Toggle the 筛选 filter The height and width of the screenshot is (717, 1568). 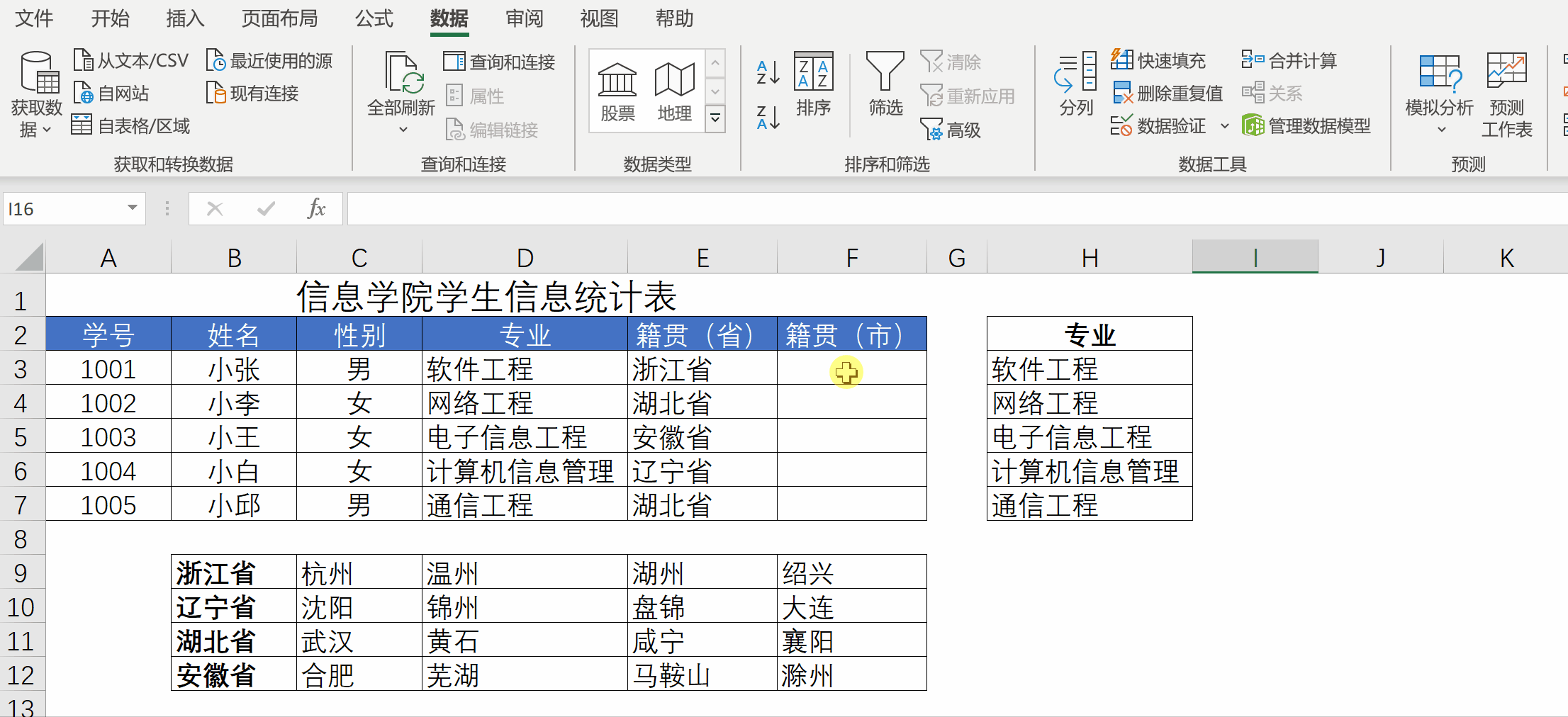(885, 84)
